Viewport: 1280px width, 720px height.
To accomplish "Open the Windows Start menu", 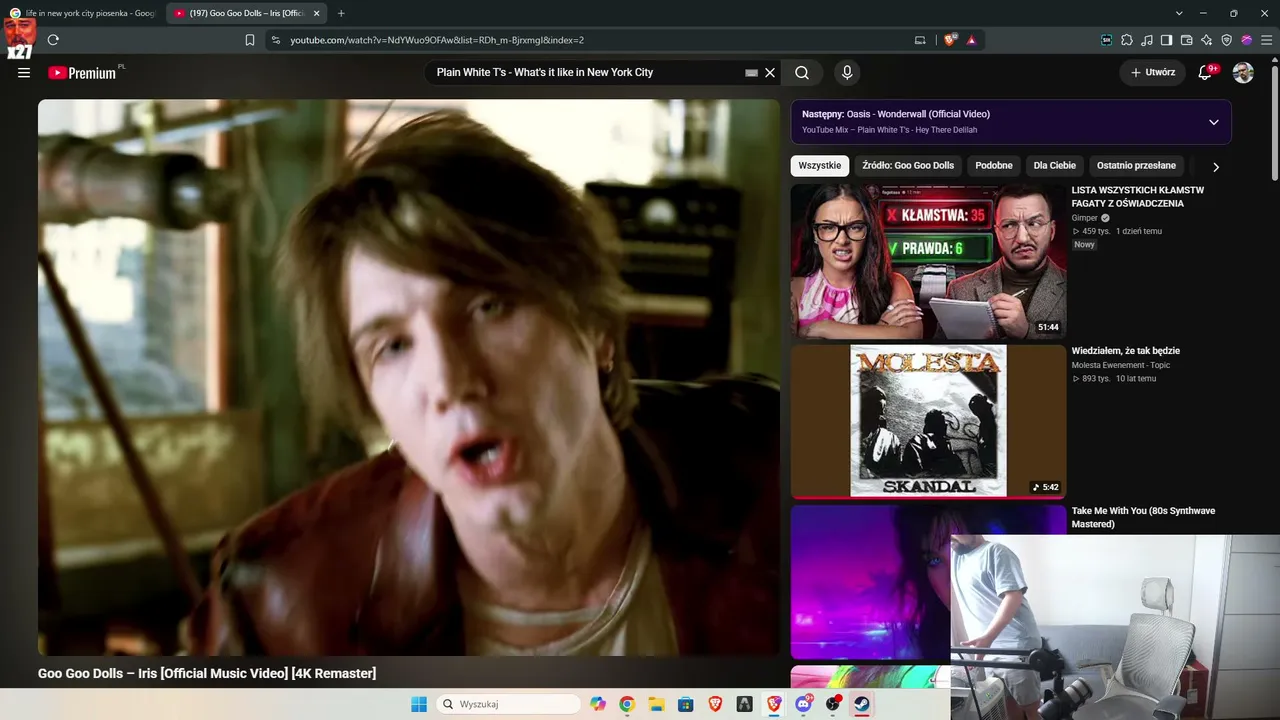I will point(419,704).
